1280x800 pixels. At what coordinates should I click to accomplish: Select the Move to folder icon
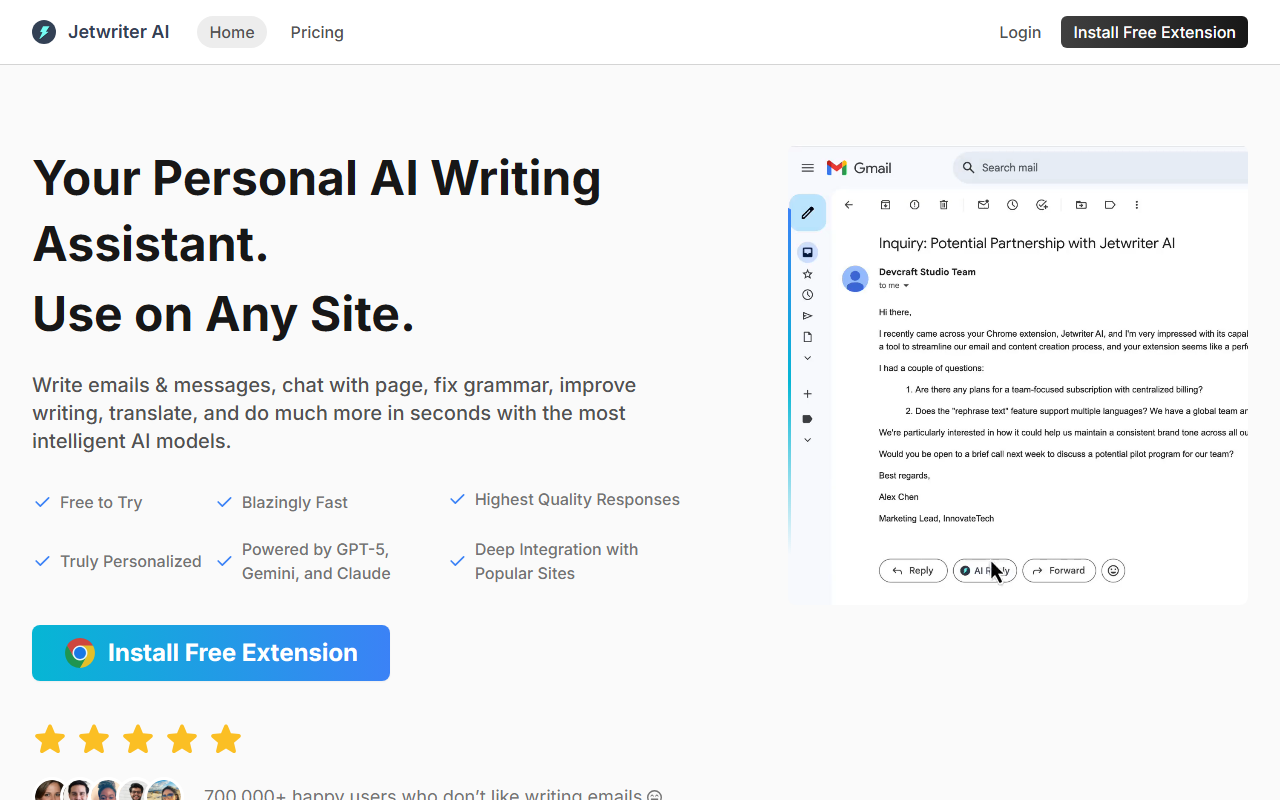(x=1081, y=205)
